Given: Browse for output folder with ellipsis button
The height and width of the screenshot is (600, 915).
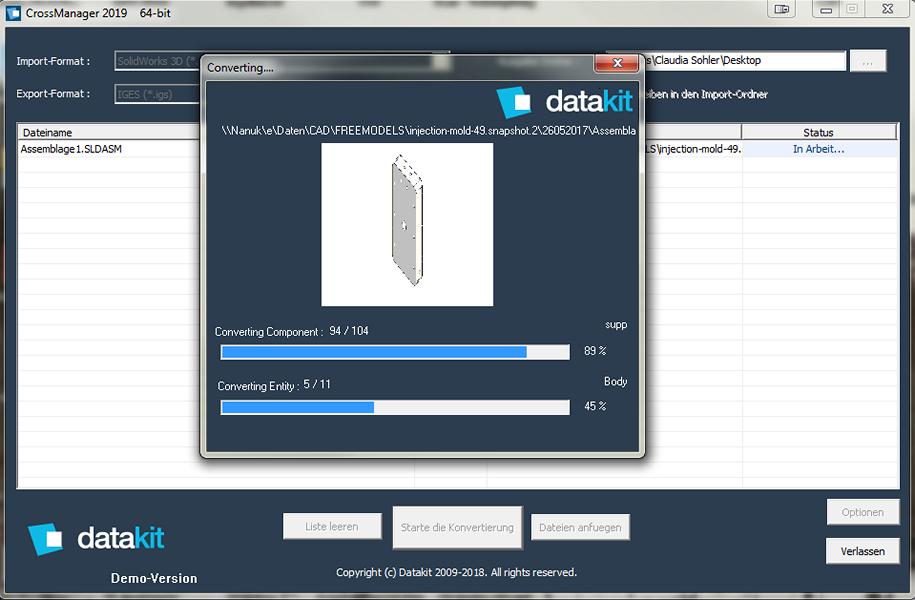Looking at the screenshot, I should click(x=868, y=61).
